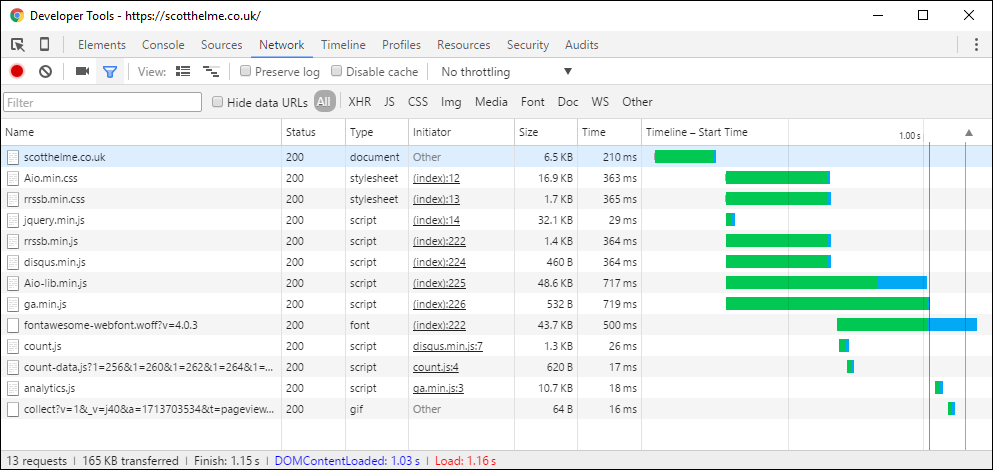This screenshot has height=470, width=993.
Task: Enable the Disable cache checkbox
Action: pyautogui.click(x=337, y=72)
